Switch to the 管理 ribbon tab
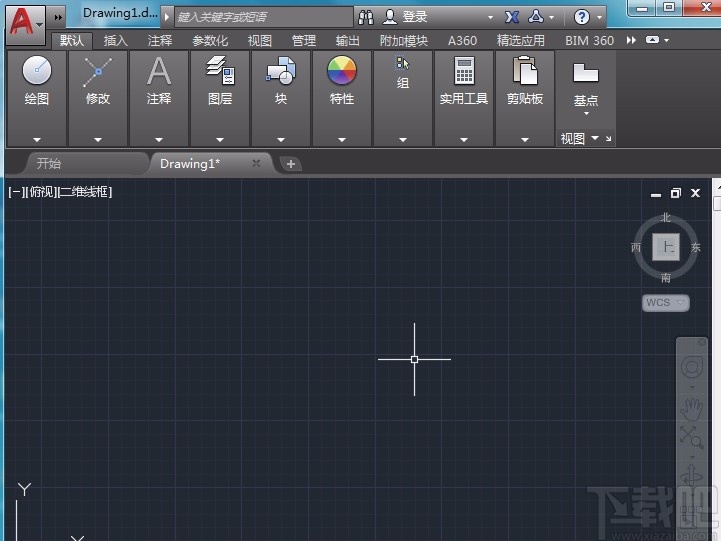This screenshot has width=721, height=541. 303,41
